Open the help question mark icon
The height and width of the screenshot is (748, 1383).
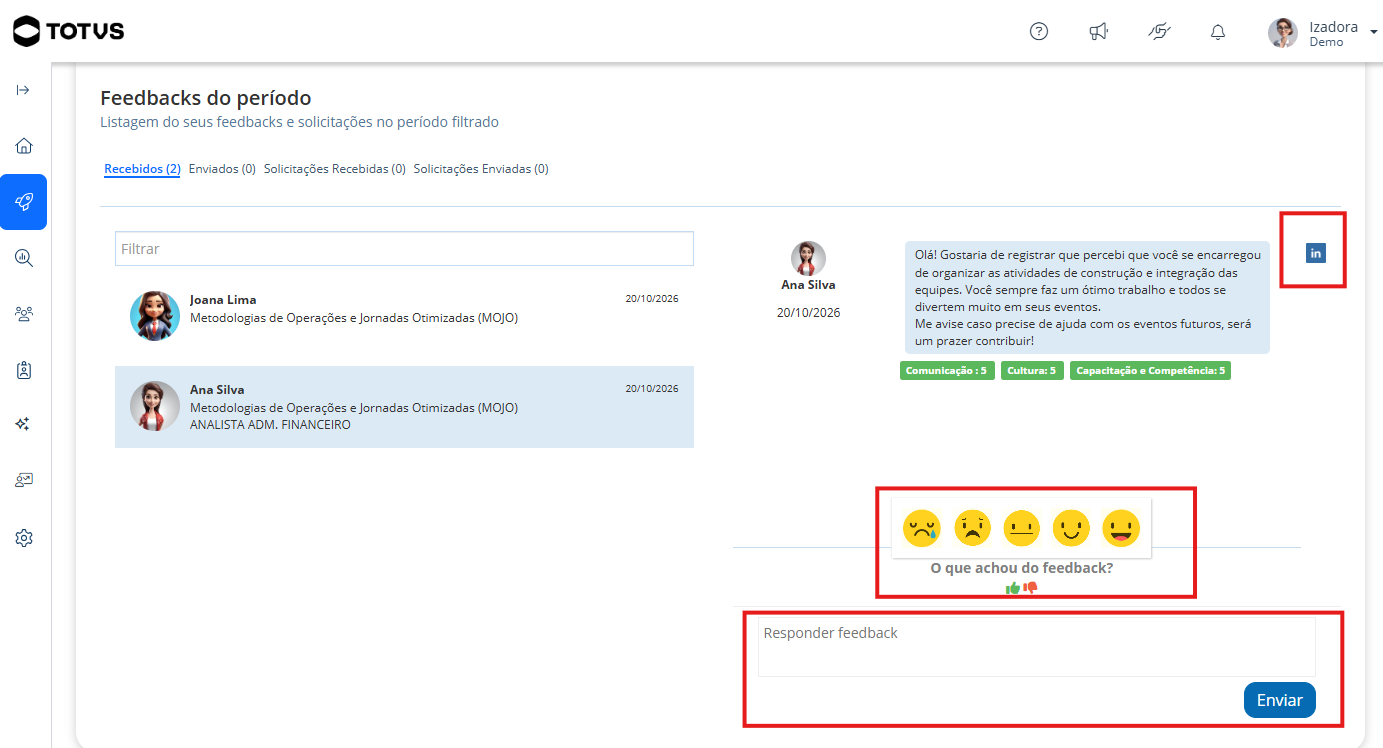pos(1039,32)
